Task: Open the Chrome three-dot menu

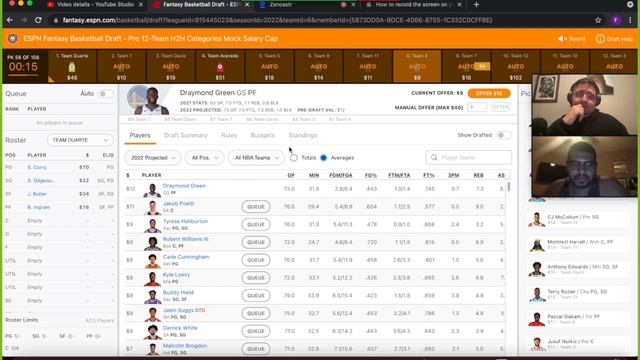Action: coord(630,20)
